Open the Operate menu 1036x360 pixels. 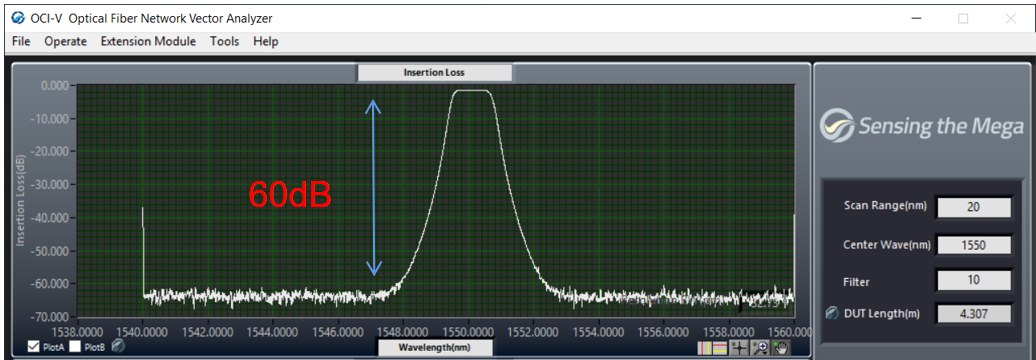click(65, 41)
